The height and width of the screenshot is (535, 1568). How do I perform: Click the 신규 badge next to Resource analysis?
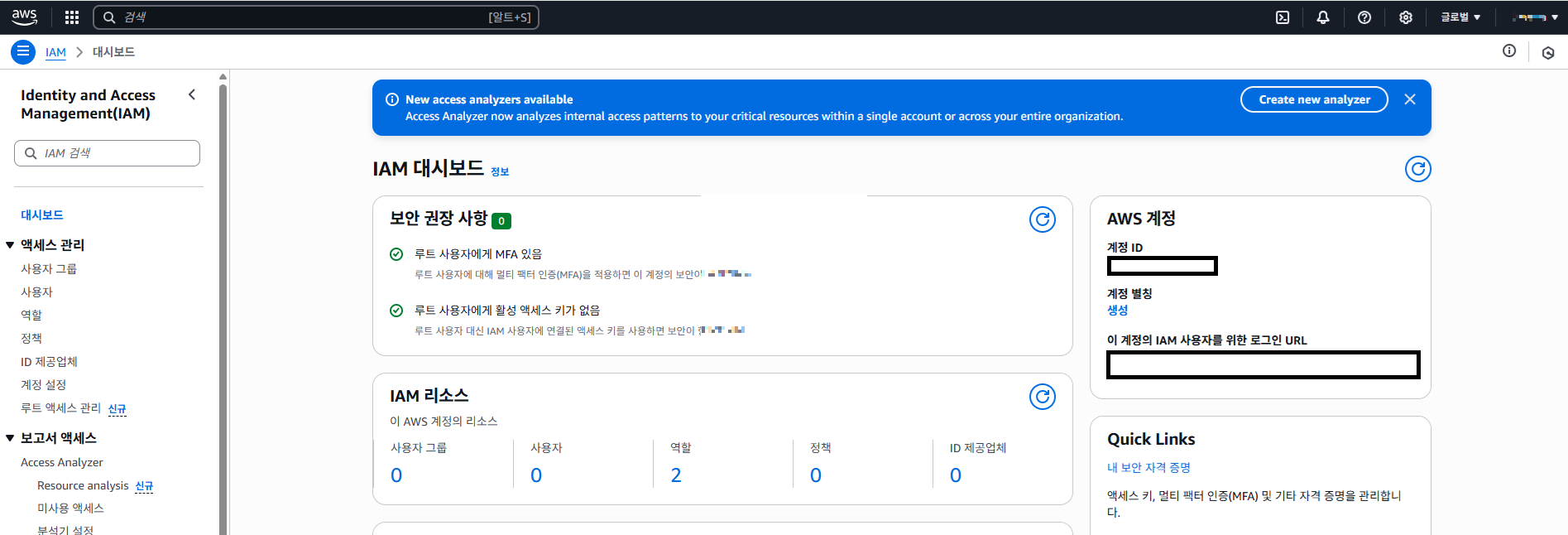[x=144, y=486]
